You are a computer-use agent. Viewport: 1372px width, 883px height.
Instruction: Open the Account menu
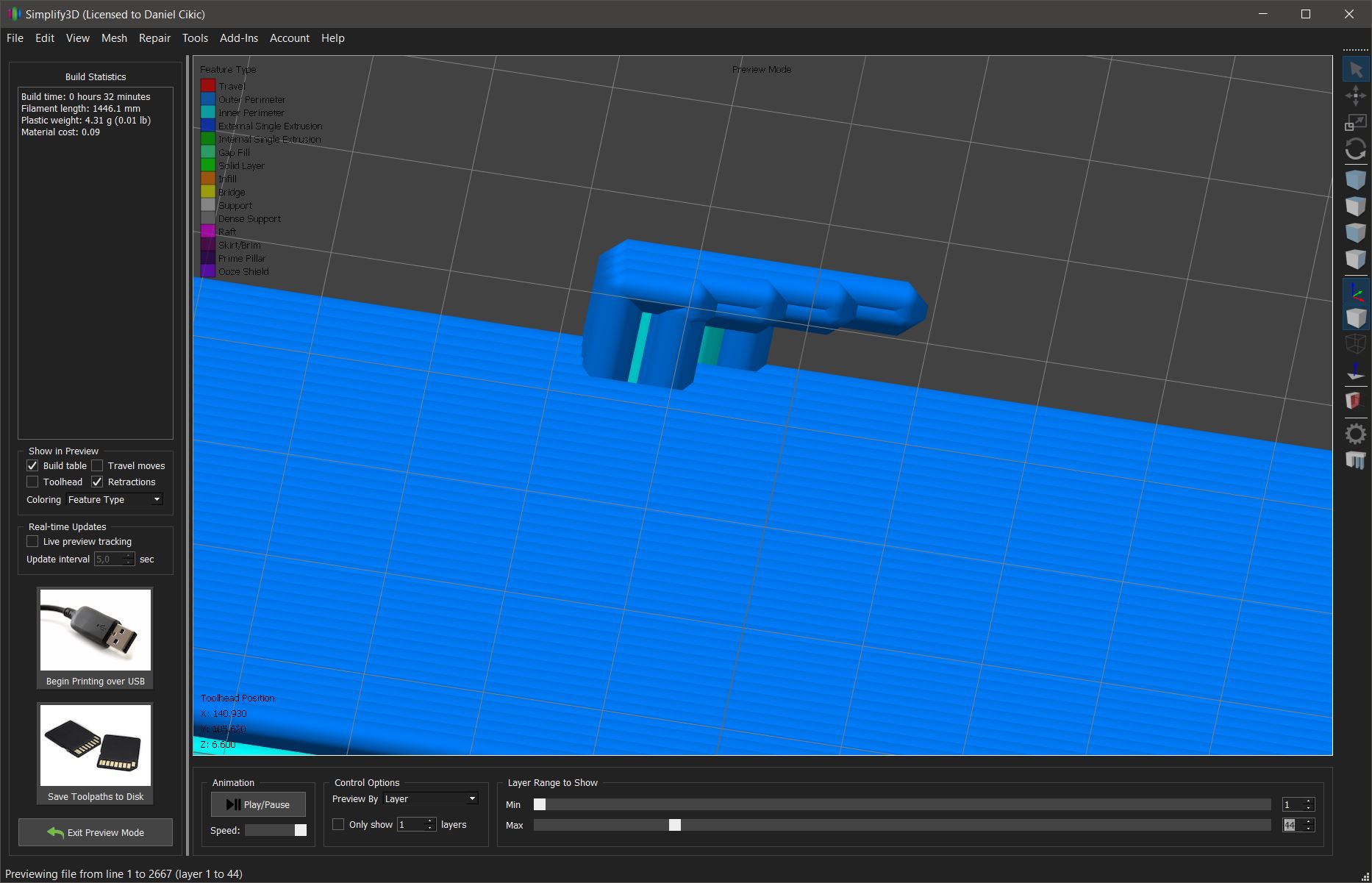pos(290,38)
